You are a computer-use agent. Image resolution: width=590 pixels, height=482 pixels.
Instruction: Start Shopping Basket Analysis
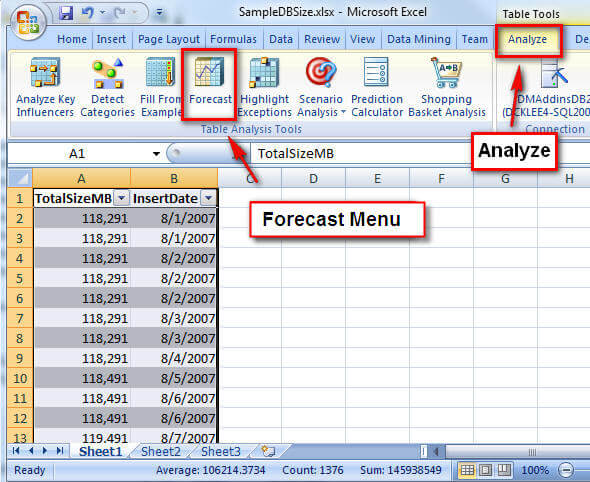tap(447, 87)
